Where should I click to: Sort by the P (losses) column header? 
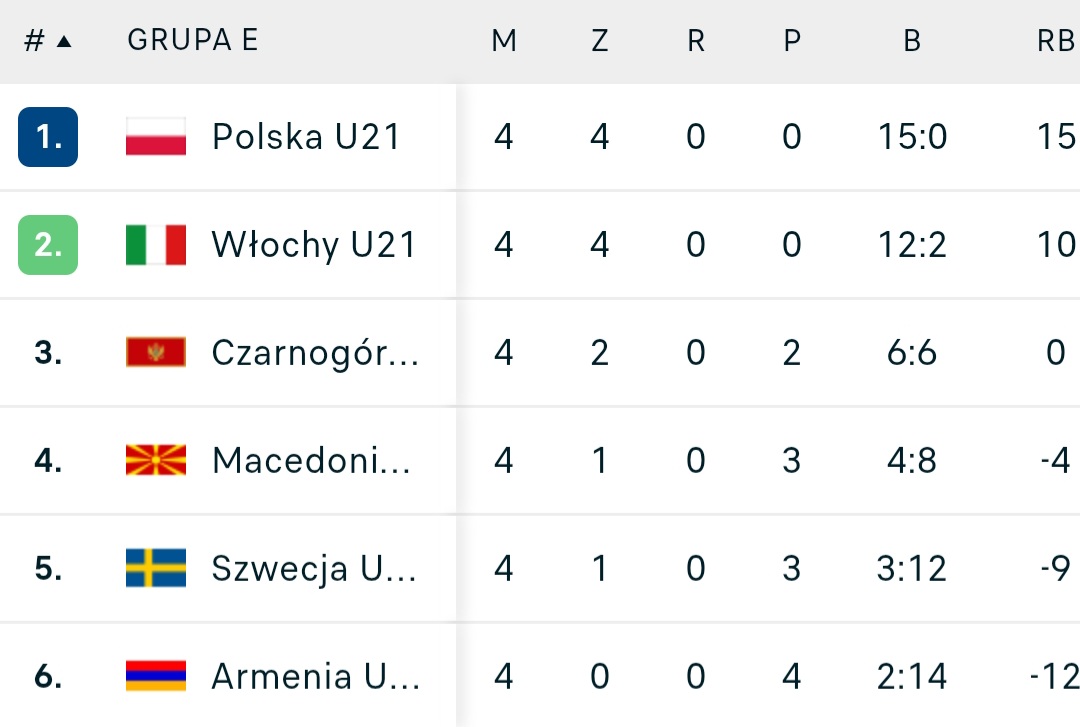(x=792, y=41)
